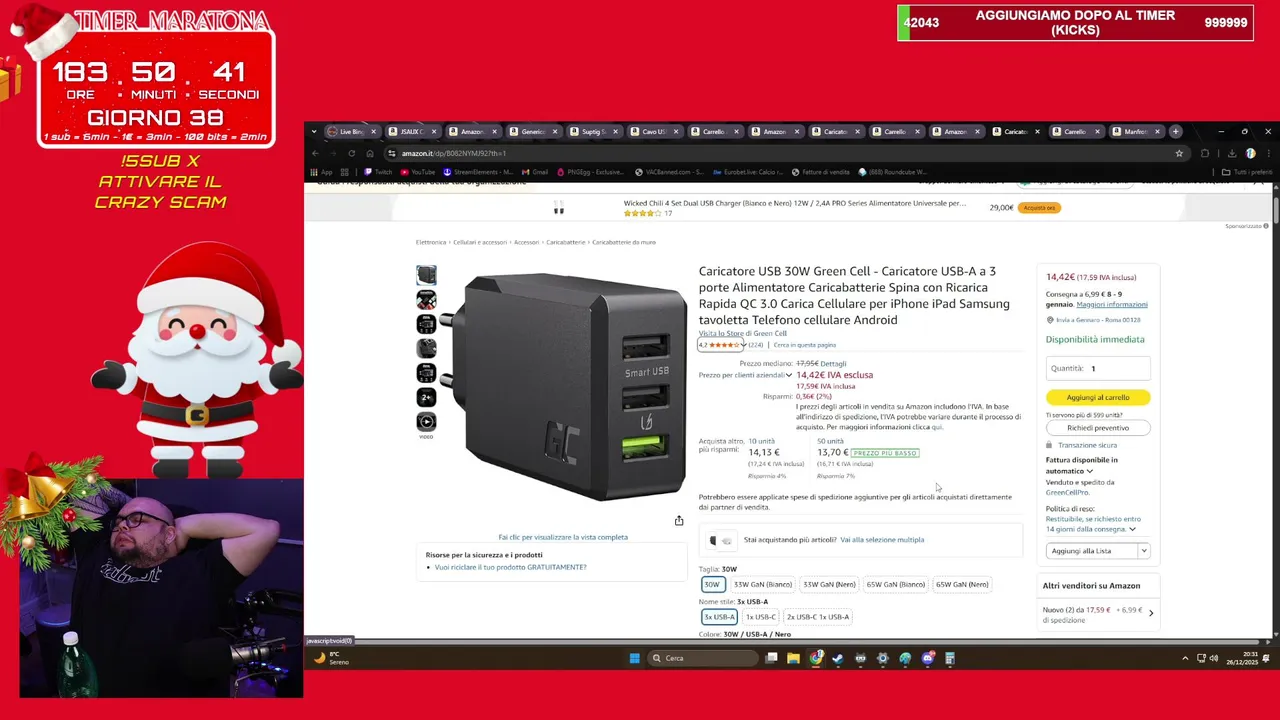The image size is (1280, 720).
Task: Open the volume control in the system tray
Action: pyautogui.click(x=1214, y=658)
